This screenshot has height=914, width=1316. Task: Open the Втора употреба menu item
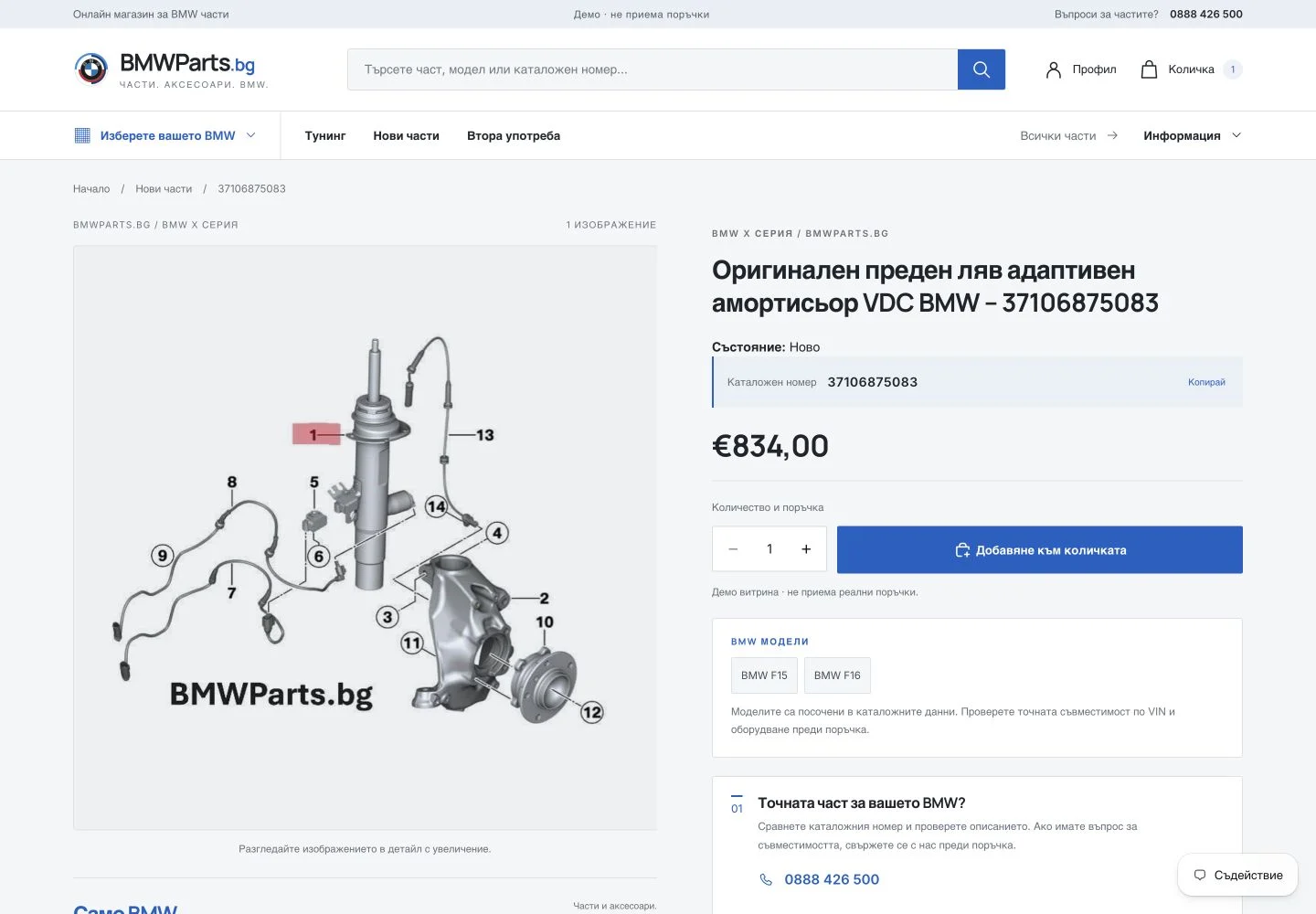[514, 135]
